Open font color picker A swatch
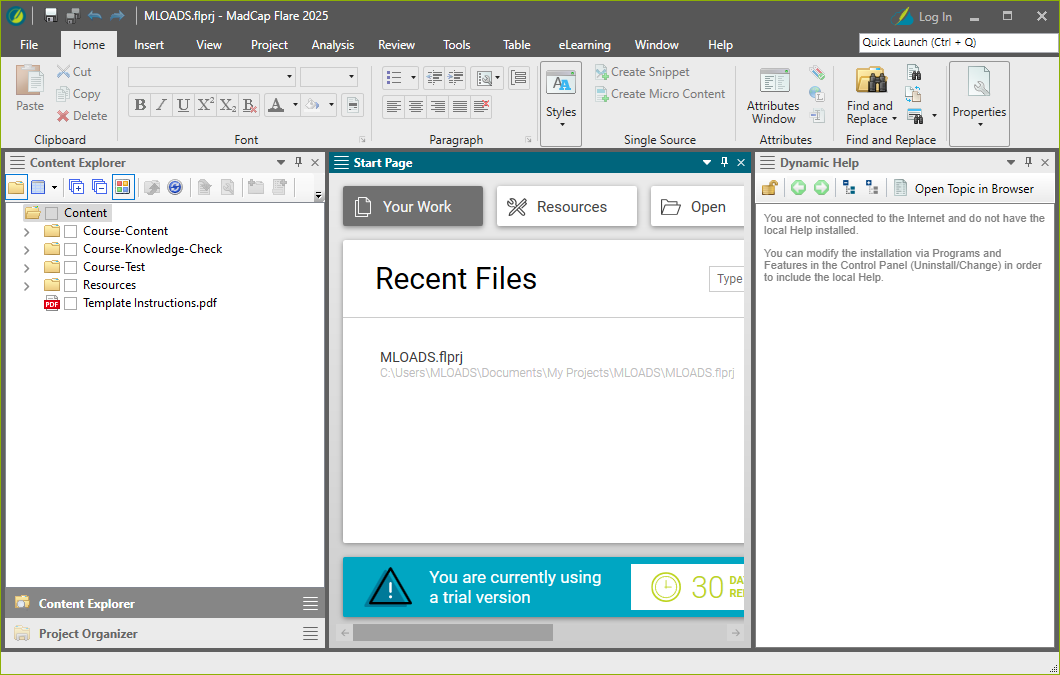Image resolution: width=1060 pixels, height=675 pixels. [276, 105]
